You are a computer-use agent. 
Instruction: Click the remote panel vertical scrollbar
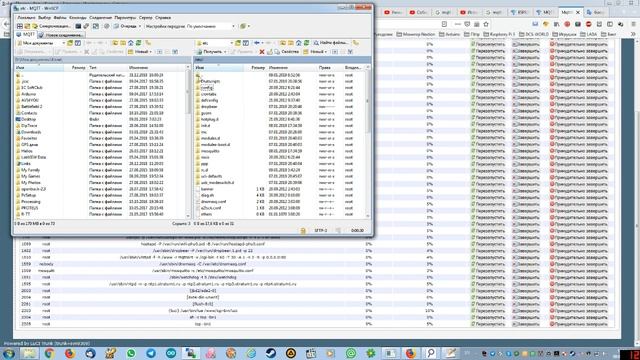pos(368,143)
